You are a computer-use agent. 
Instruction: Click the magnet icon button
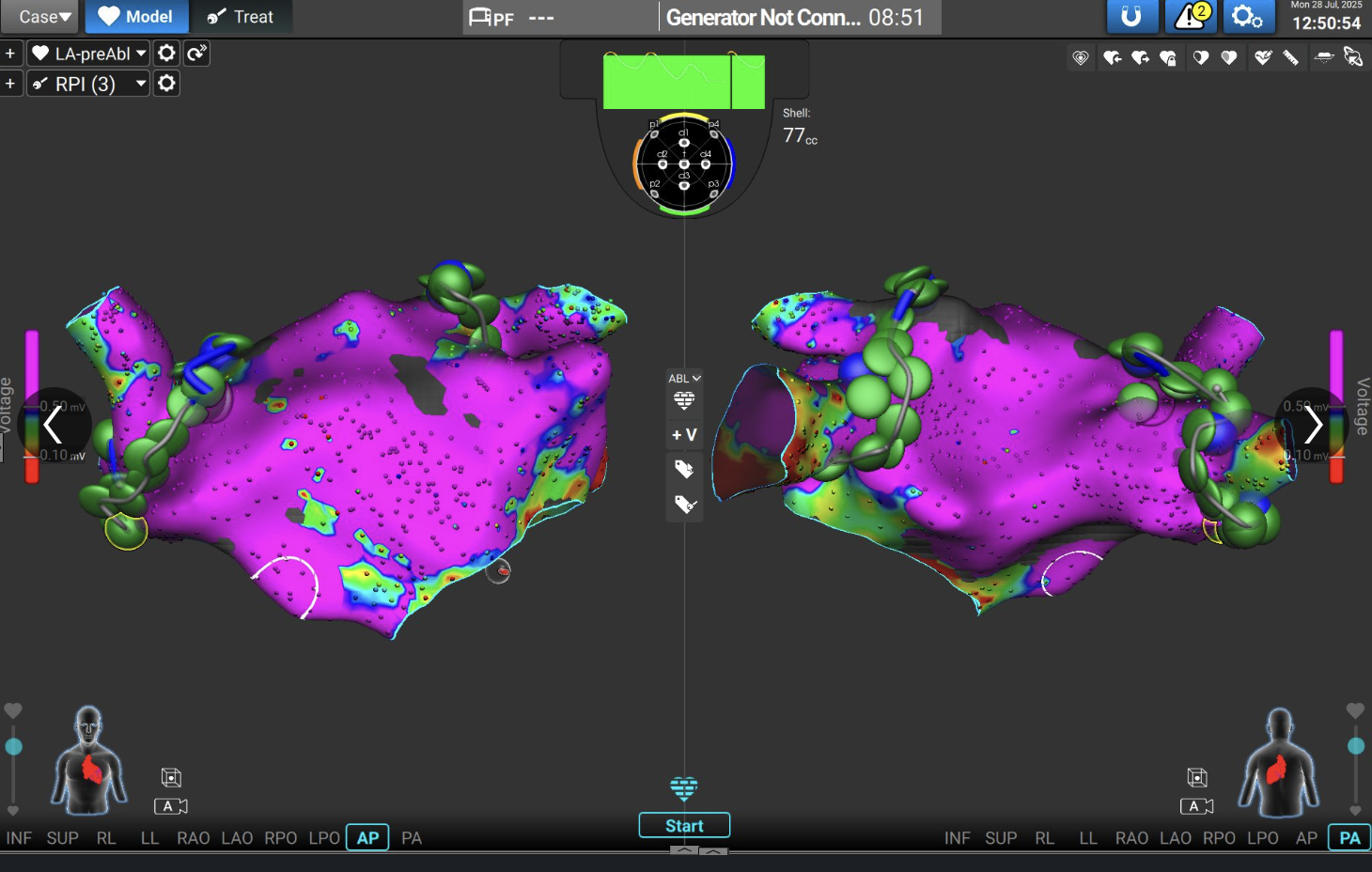[x=1130, y=17]
